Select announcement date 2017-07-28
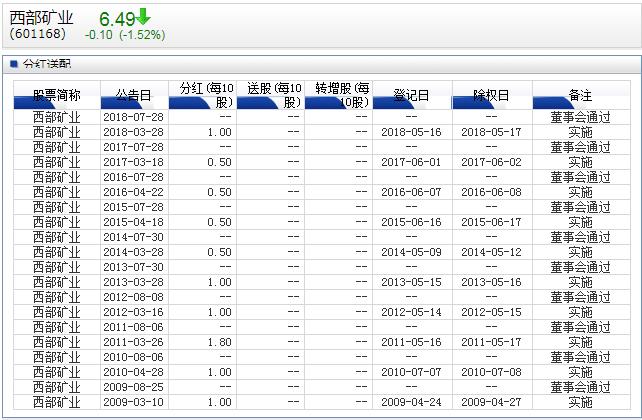The image size is (642, 420). pos(133,147)
